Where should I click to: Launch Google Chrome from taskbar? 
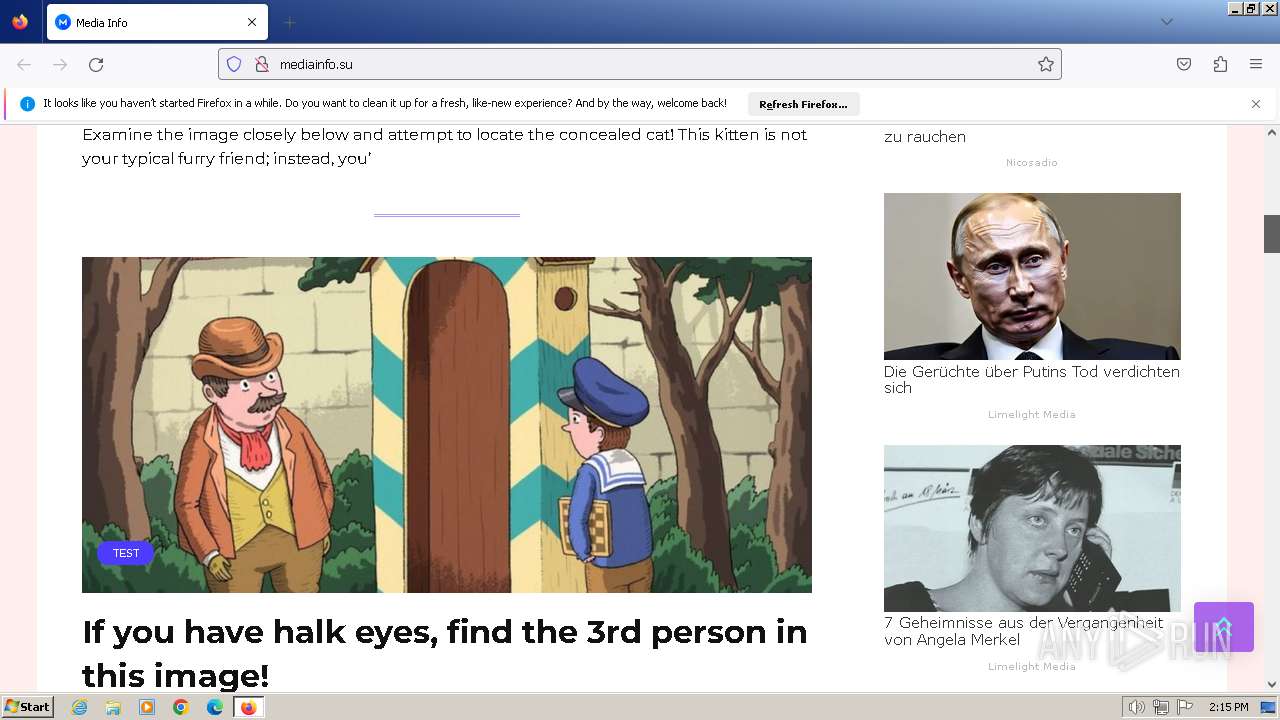[181, 707]
